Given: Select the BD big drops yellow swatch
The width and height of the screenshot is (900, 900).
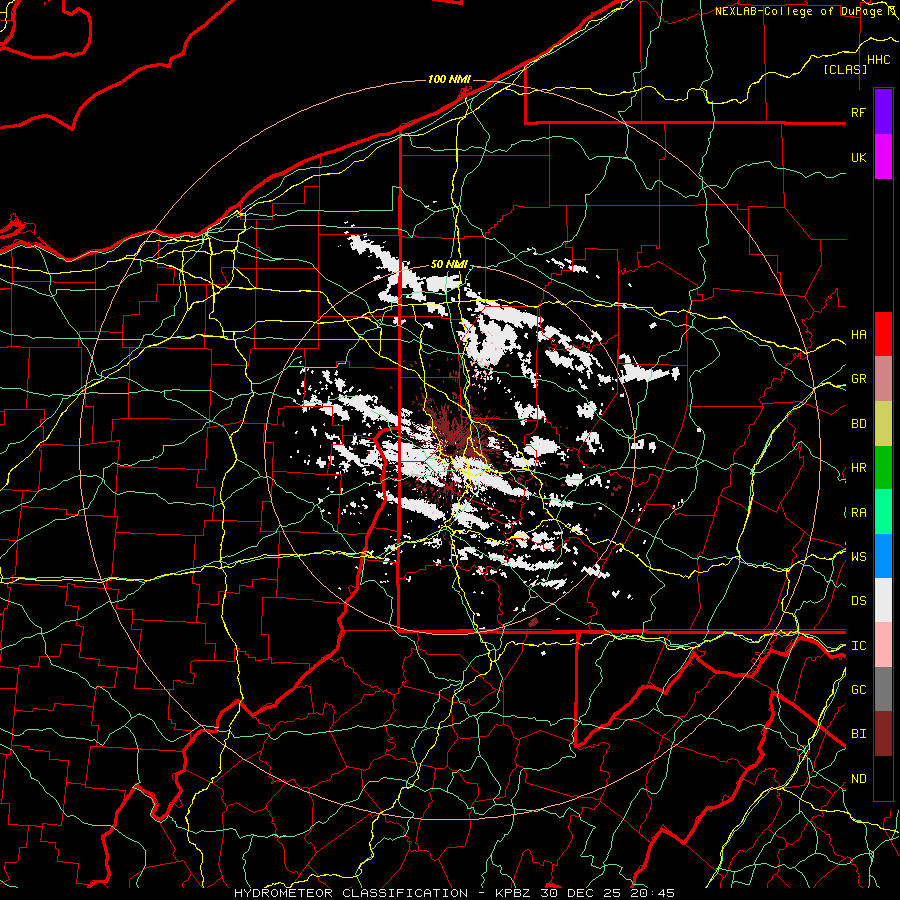Looking at the screenshot, I should 883,423.
